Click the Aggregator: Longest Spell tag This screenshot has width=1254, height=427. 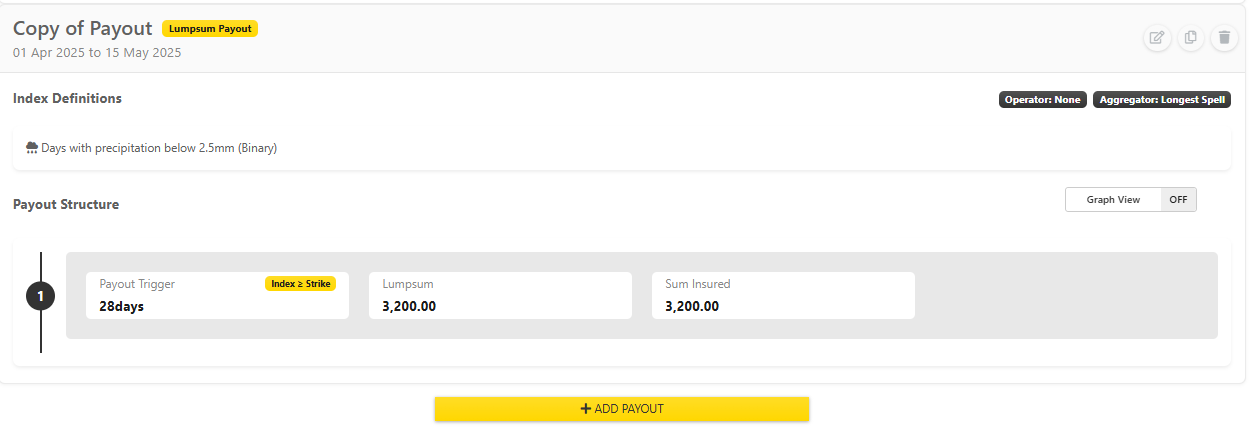coord(1161,100)
